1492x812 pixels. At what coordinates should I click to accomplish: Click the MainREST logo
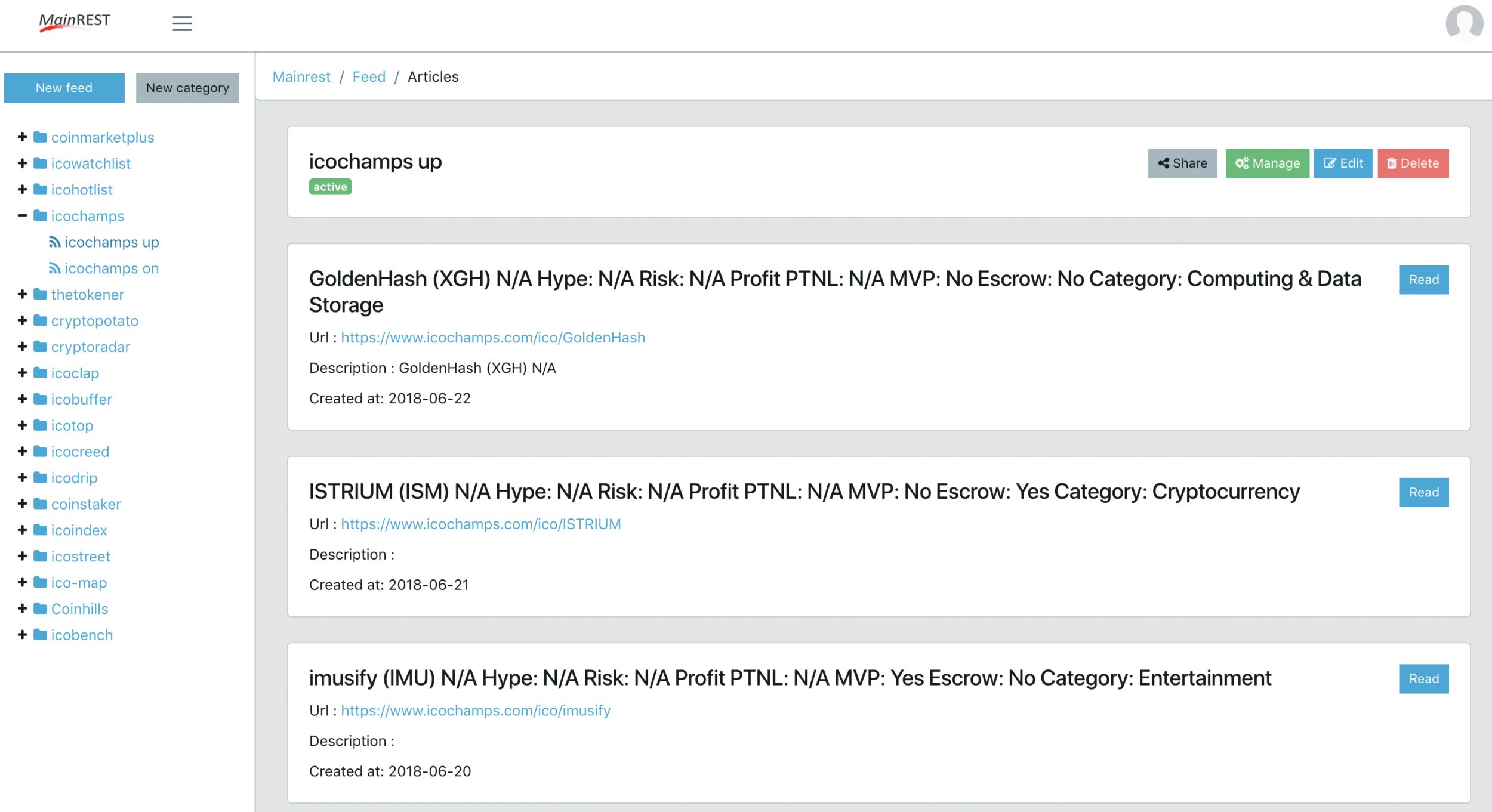coord(75,21)
